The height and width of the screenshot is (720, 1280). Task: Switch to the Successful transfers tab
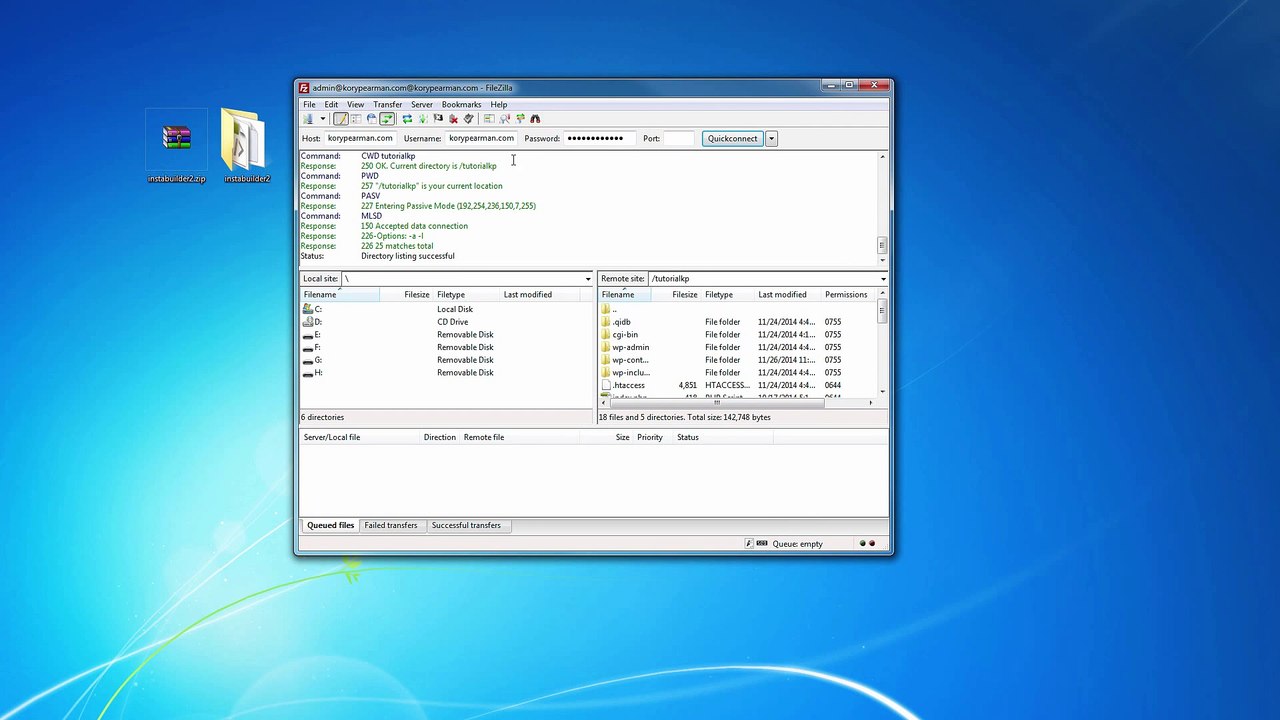(466, 525)
